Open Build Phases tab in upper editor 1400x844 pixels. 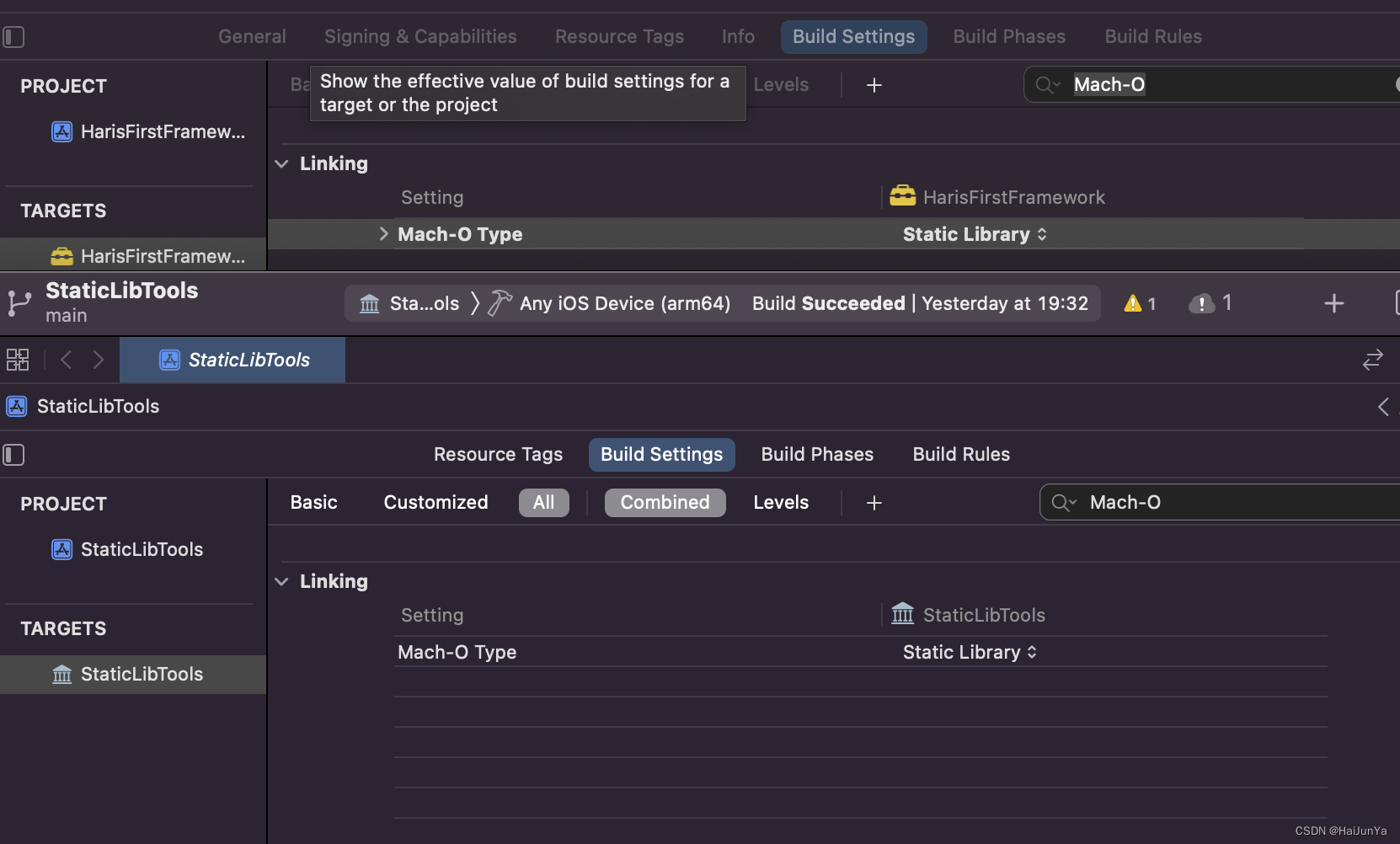pyautogui.click(x=1009, y=37)
